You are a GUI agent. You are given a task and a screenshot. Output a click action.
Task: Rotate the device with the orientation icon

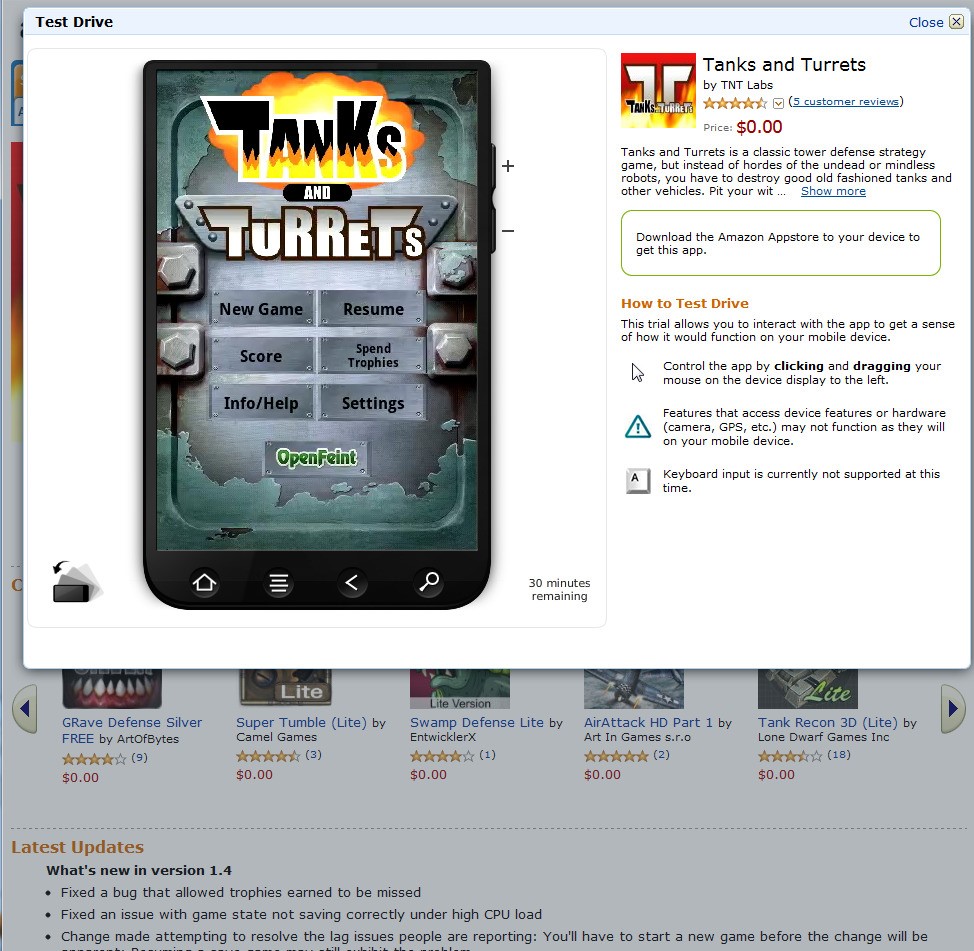click(76, 581)
